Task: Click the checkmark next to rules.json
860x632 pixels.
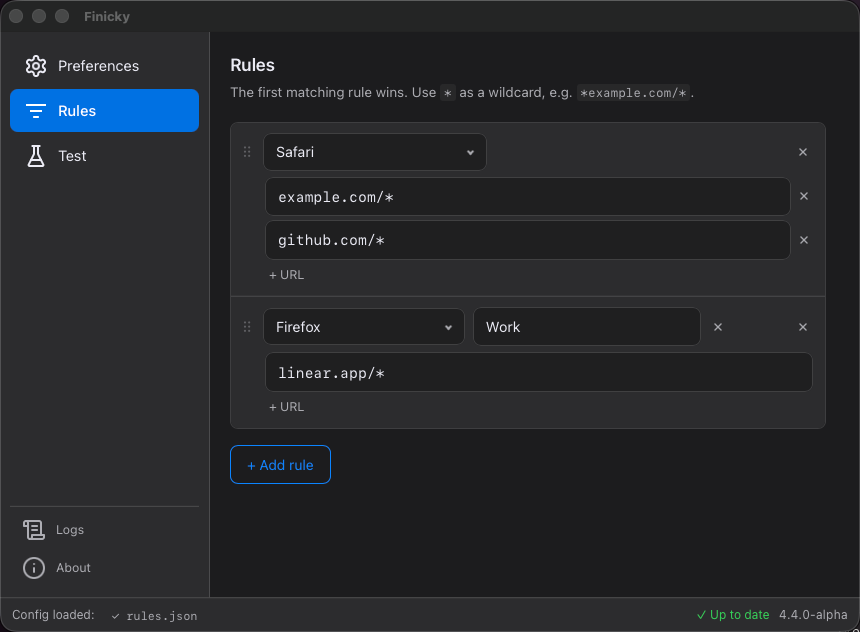Action: point(115,616)
